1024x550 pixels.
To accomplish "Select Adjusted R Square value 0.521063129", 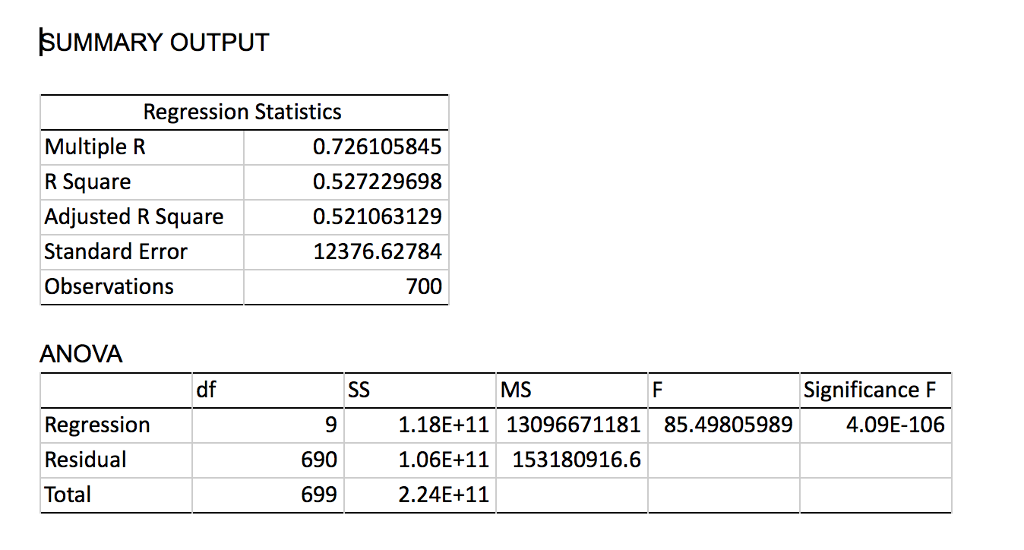I will point(377,216).
